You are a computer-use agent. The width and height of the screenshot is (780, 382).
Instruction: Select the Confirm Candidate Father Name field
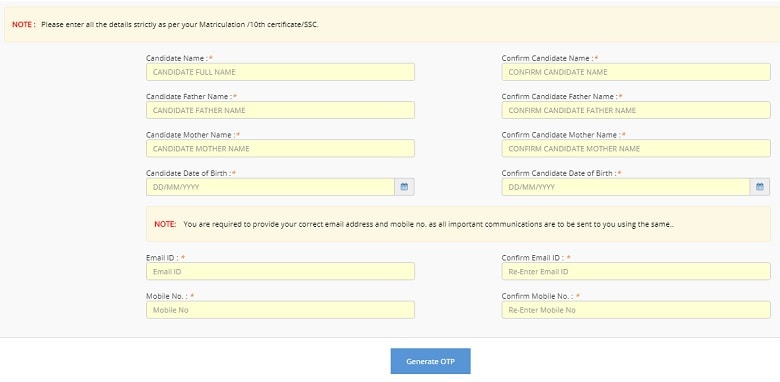click(x=636, y=110)
